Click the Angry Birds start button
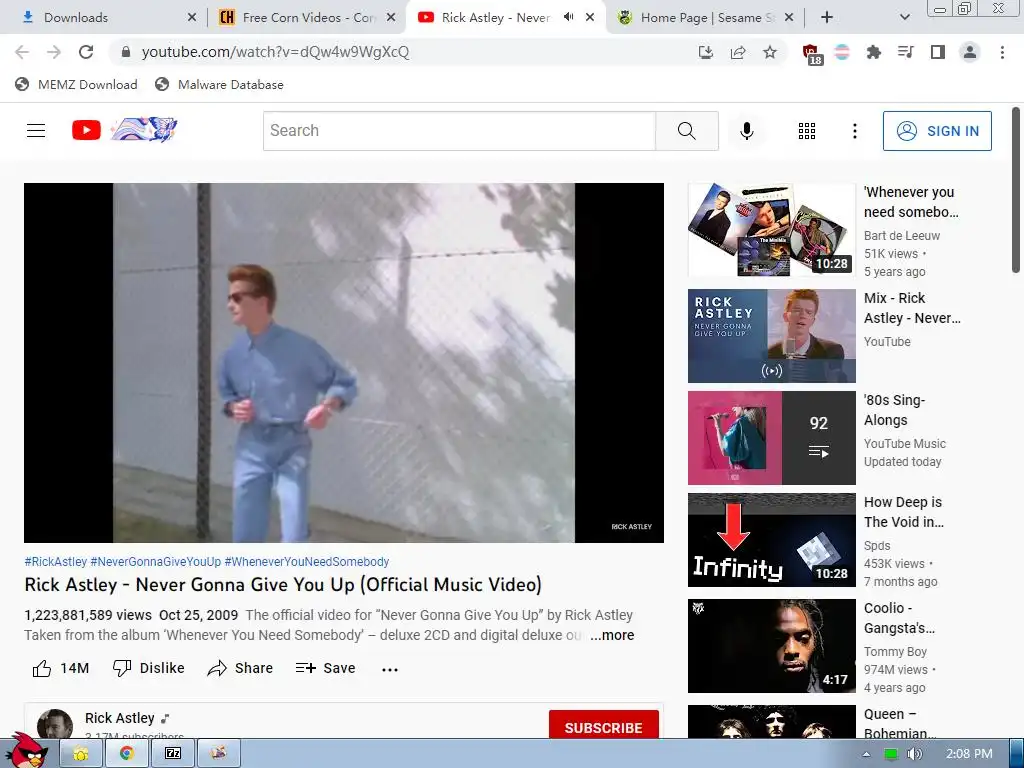 [x=29, y=751]
